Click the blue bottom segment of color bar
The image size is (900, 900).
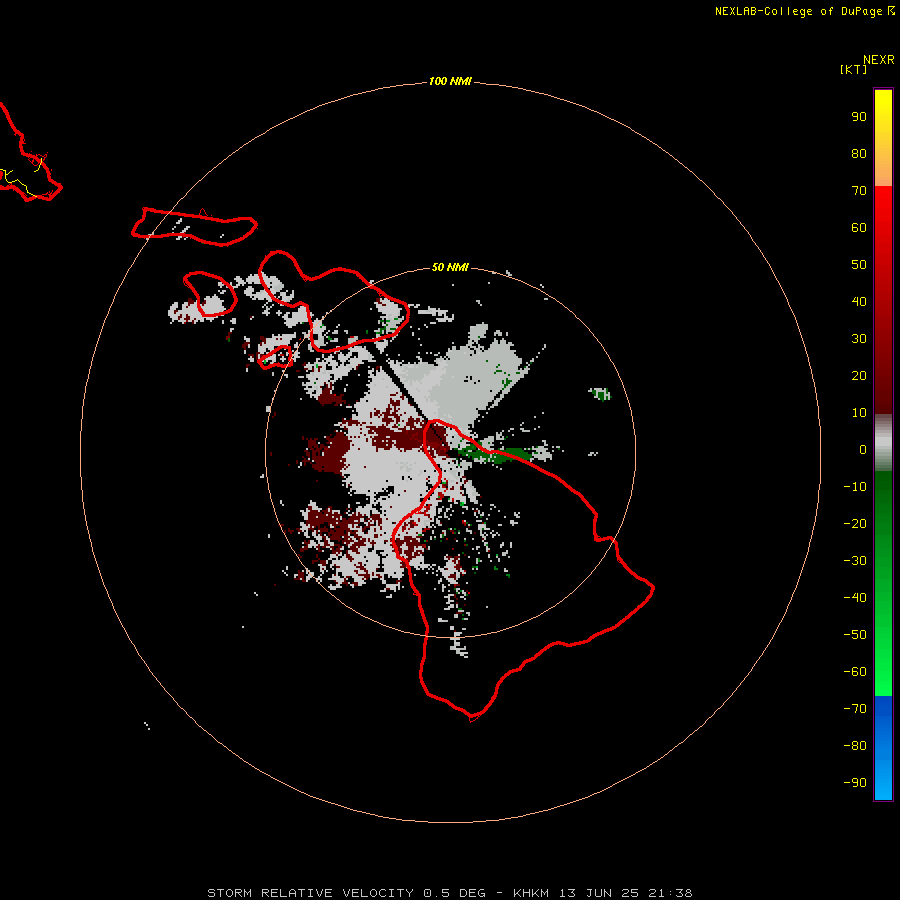pos(883,748)
